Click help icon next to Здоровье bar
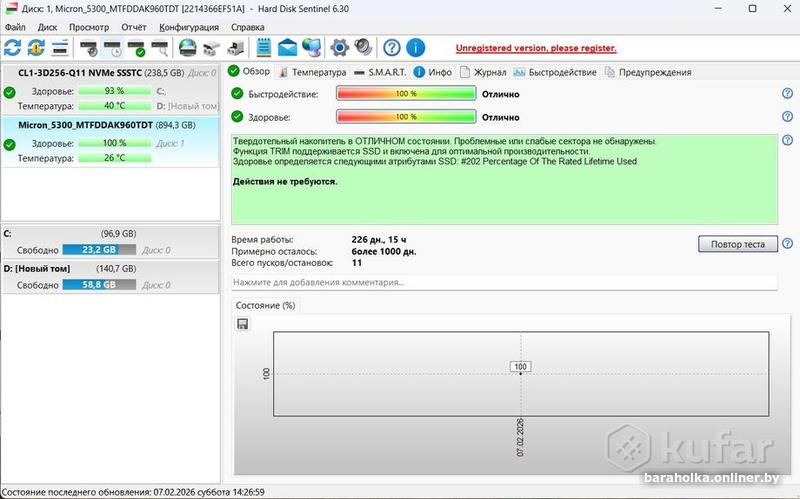 [787, 116]
